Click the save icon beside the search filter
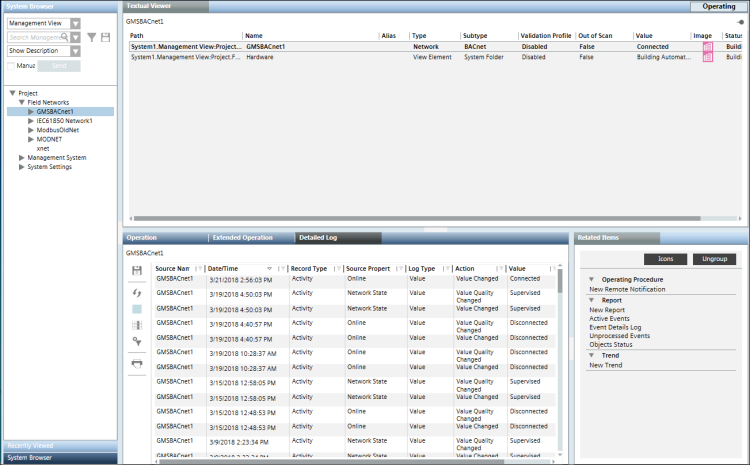The image size is (750, 465). (105, 37)
